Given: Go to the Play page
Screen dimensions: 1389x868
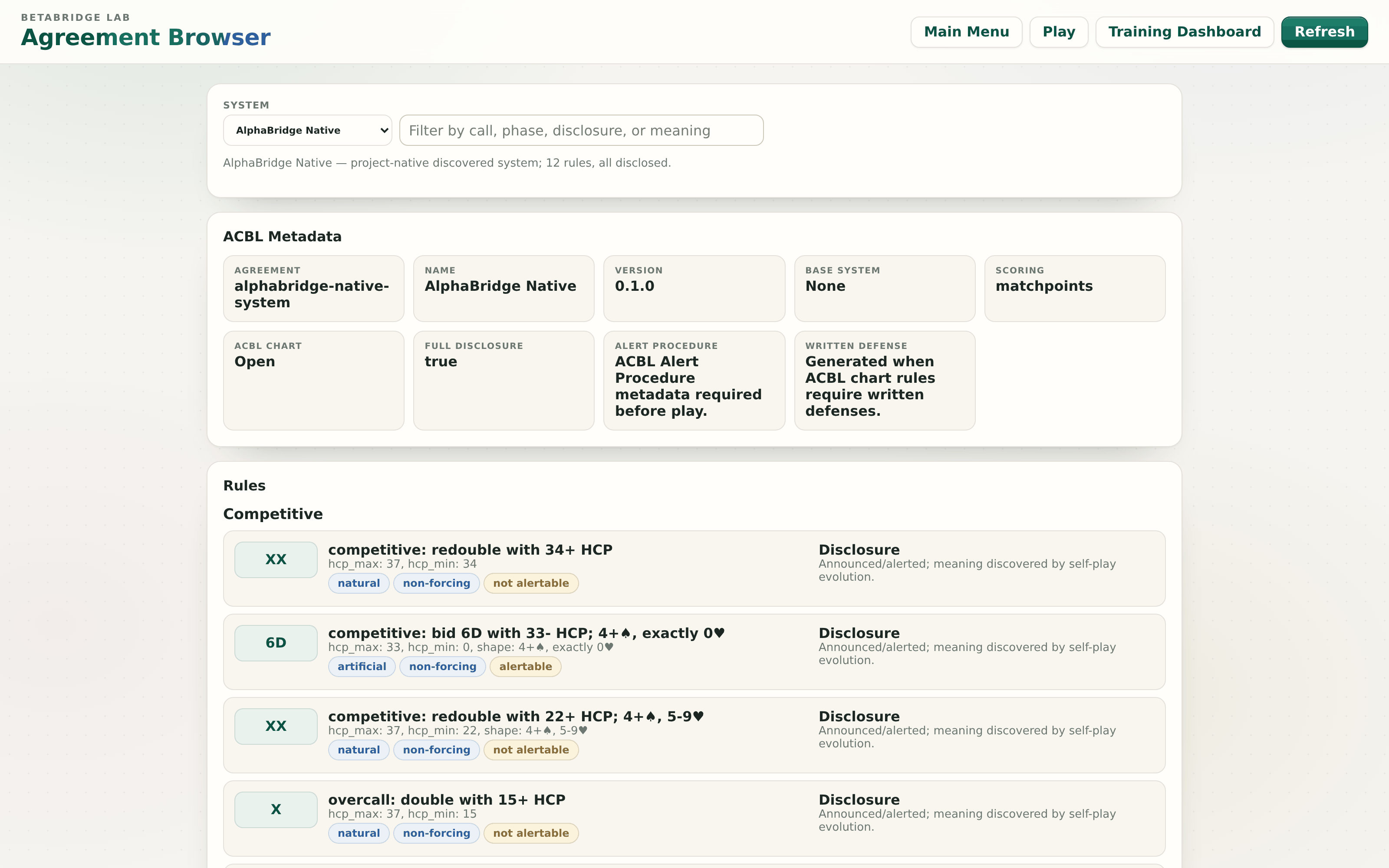Looking at the screenshot, I should coord(1058,32).
